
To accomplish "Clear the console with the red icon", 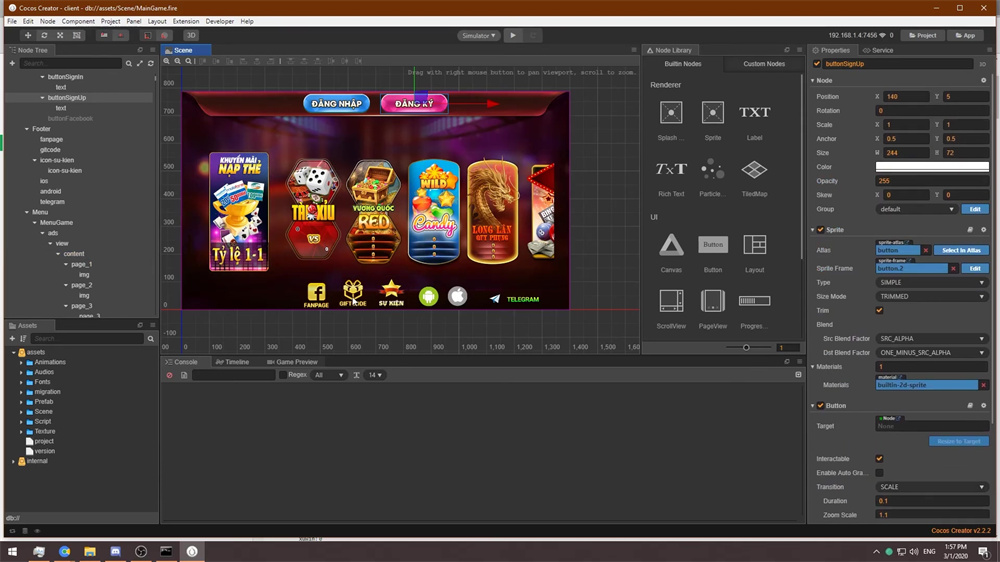I will 169,375.
